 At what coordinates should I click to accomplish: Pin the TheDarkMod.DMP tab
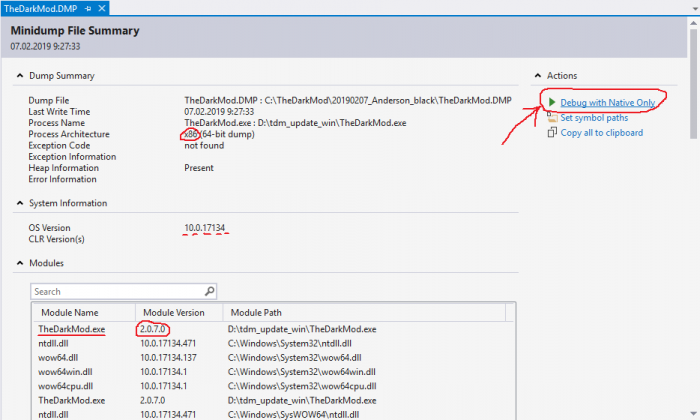click(x=88, y=8)
